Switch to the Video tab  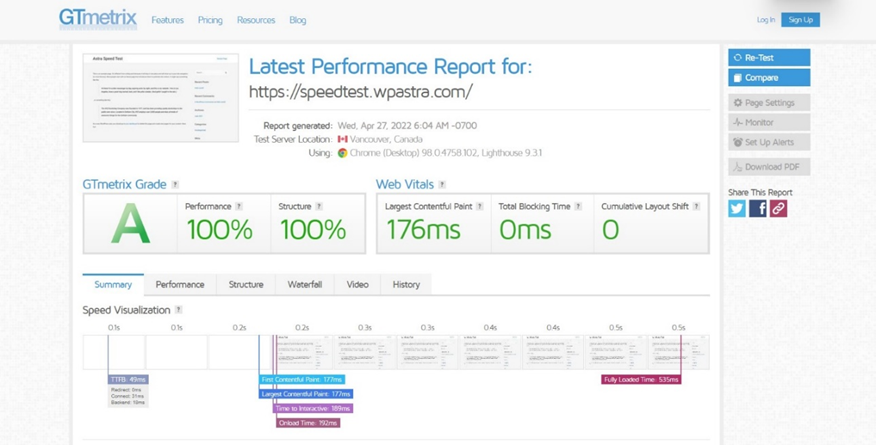tap(358, 284)
